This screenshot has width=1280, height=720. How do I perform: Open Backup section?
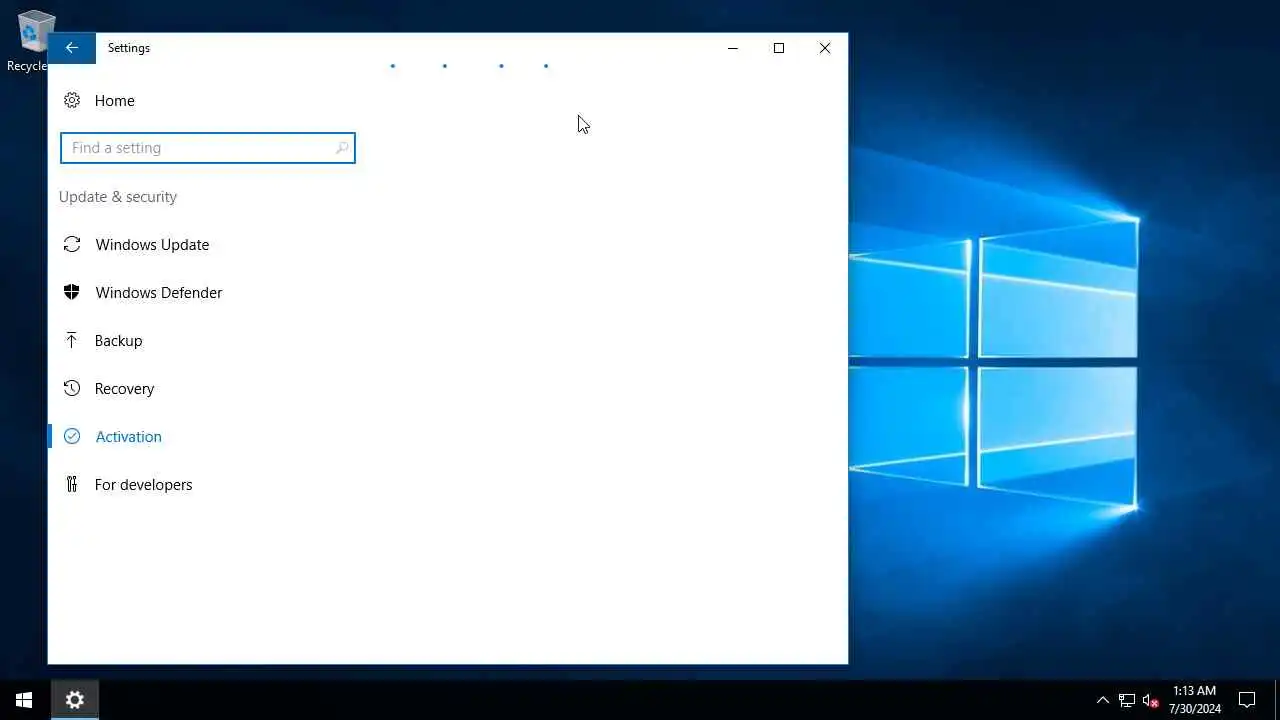[118, 340]
